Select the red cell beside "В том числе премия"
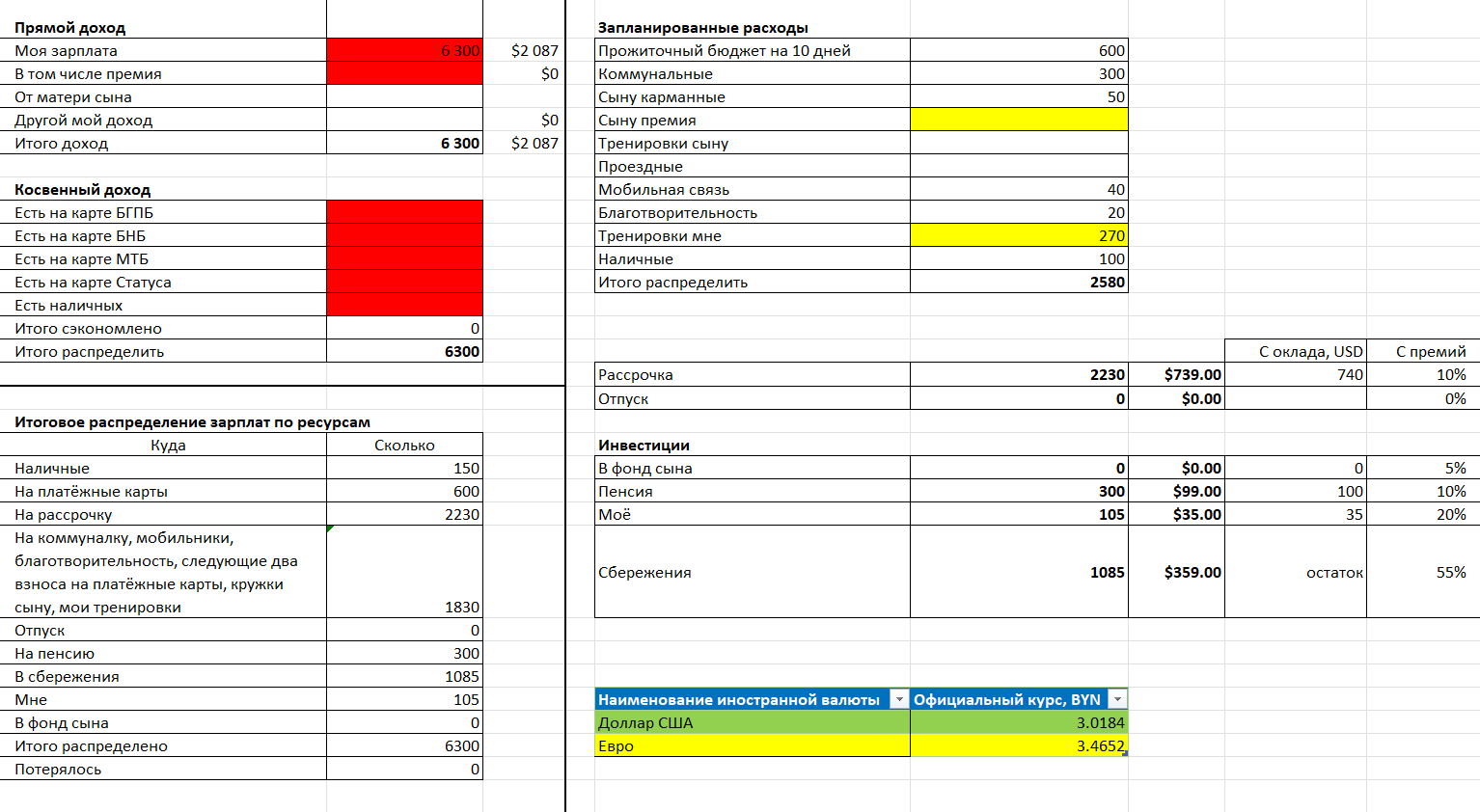This screenshot has width=1480, height=812. (404, 73)
